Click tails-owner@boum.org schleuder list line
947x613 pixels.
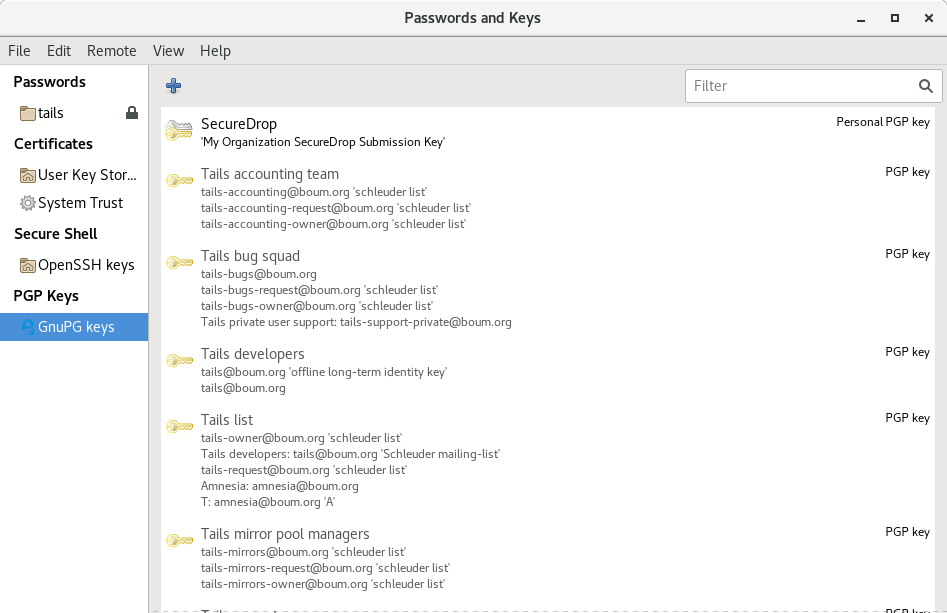click(301, 438)
